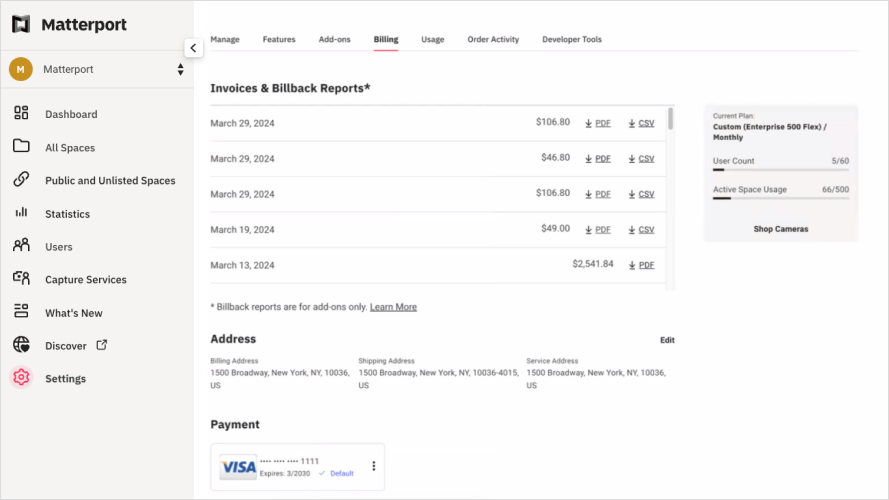This screenshot has height=500, width=889.
Task: Go to the Usage tab
Action: 433,40
